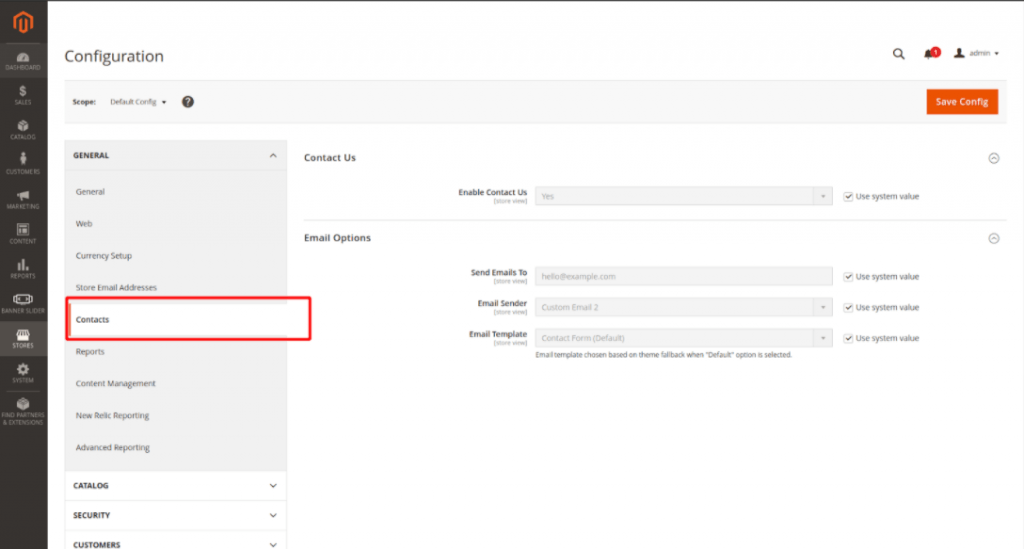Uncheck Use system value for Email Template
The width and height of the screenshot is (1024, 549).
[848, 338]
